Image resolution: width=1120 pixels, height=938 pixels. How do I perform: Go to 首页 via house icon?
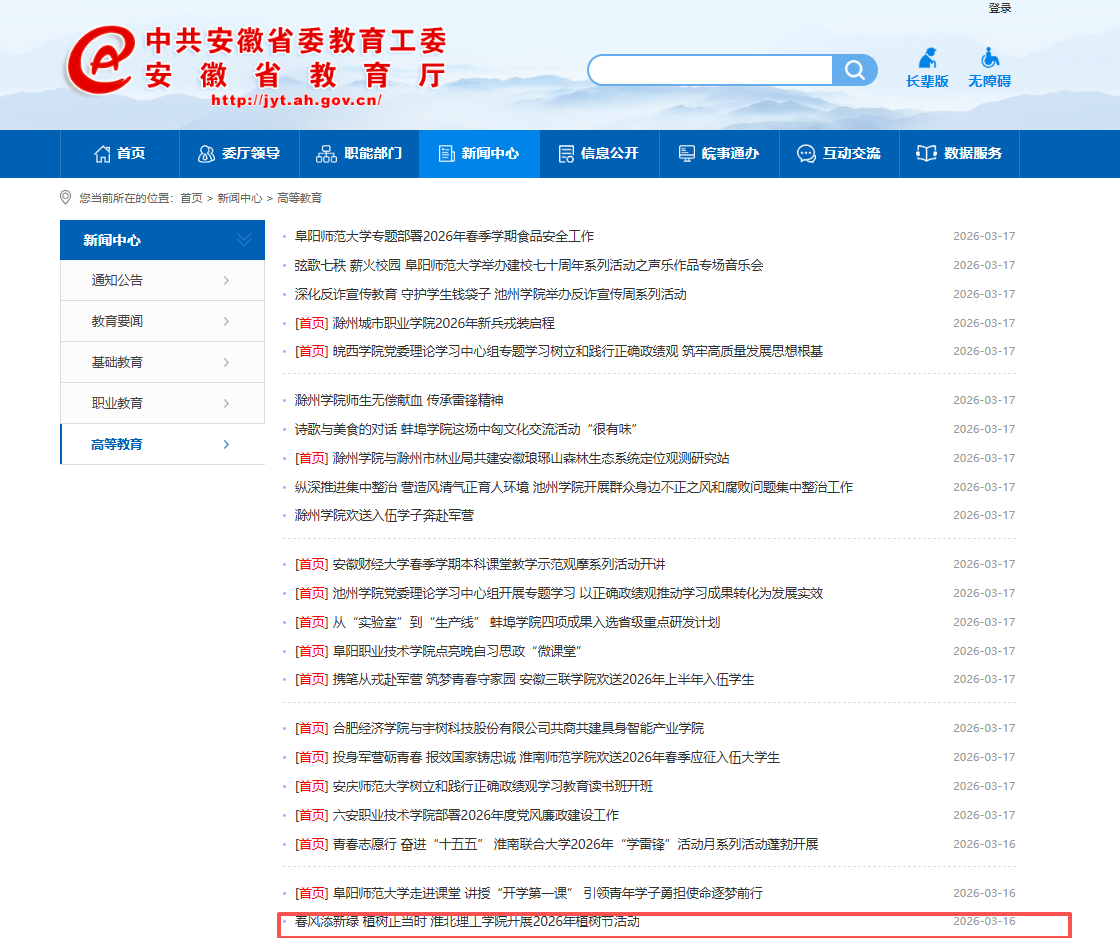click(103, 154)
